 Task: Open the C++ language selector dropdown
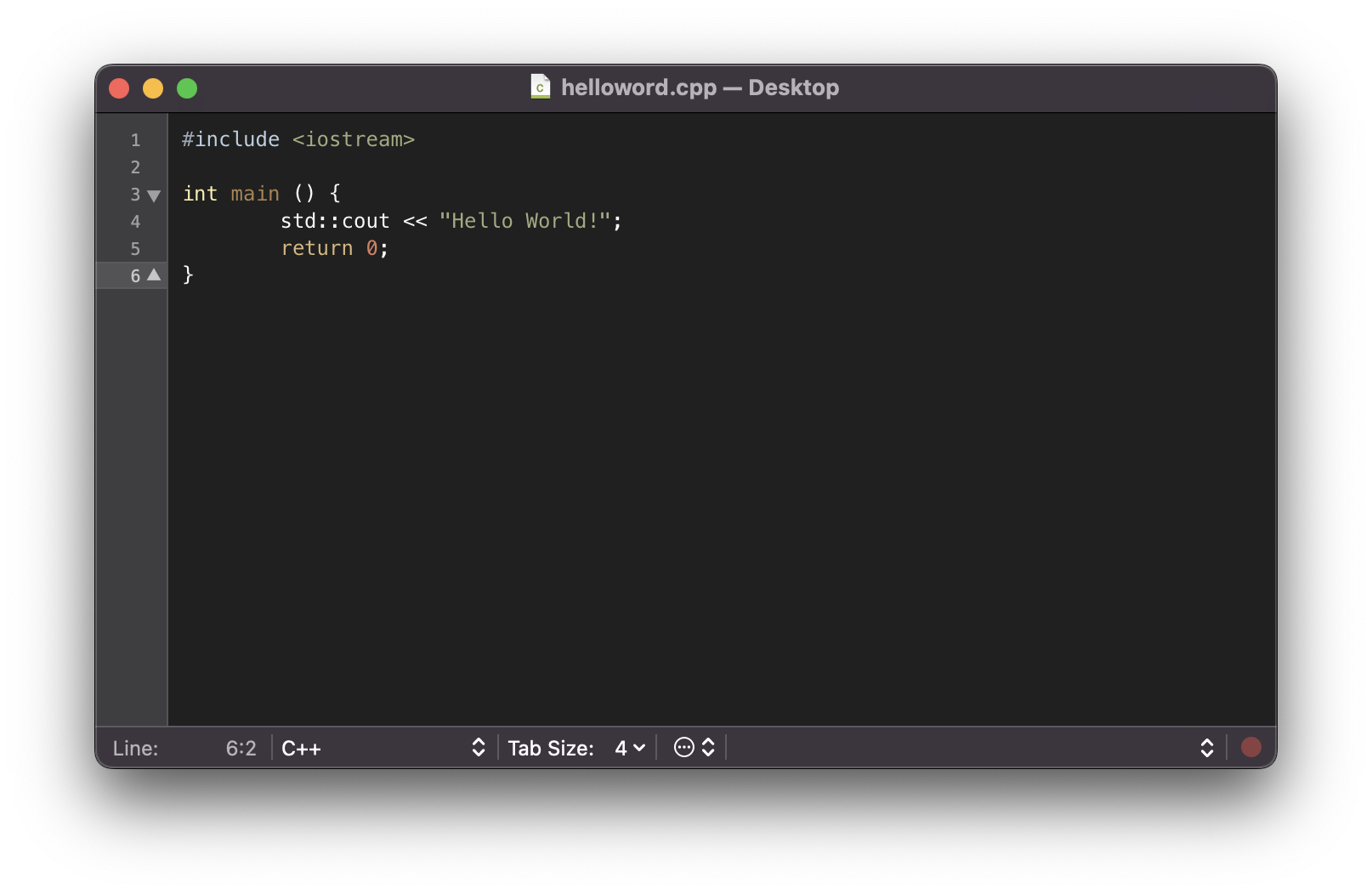pyautogui.click(x=383, y=748)
